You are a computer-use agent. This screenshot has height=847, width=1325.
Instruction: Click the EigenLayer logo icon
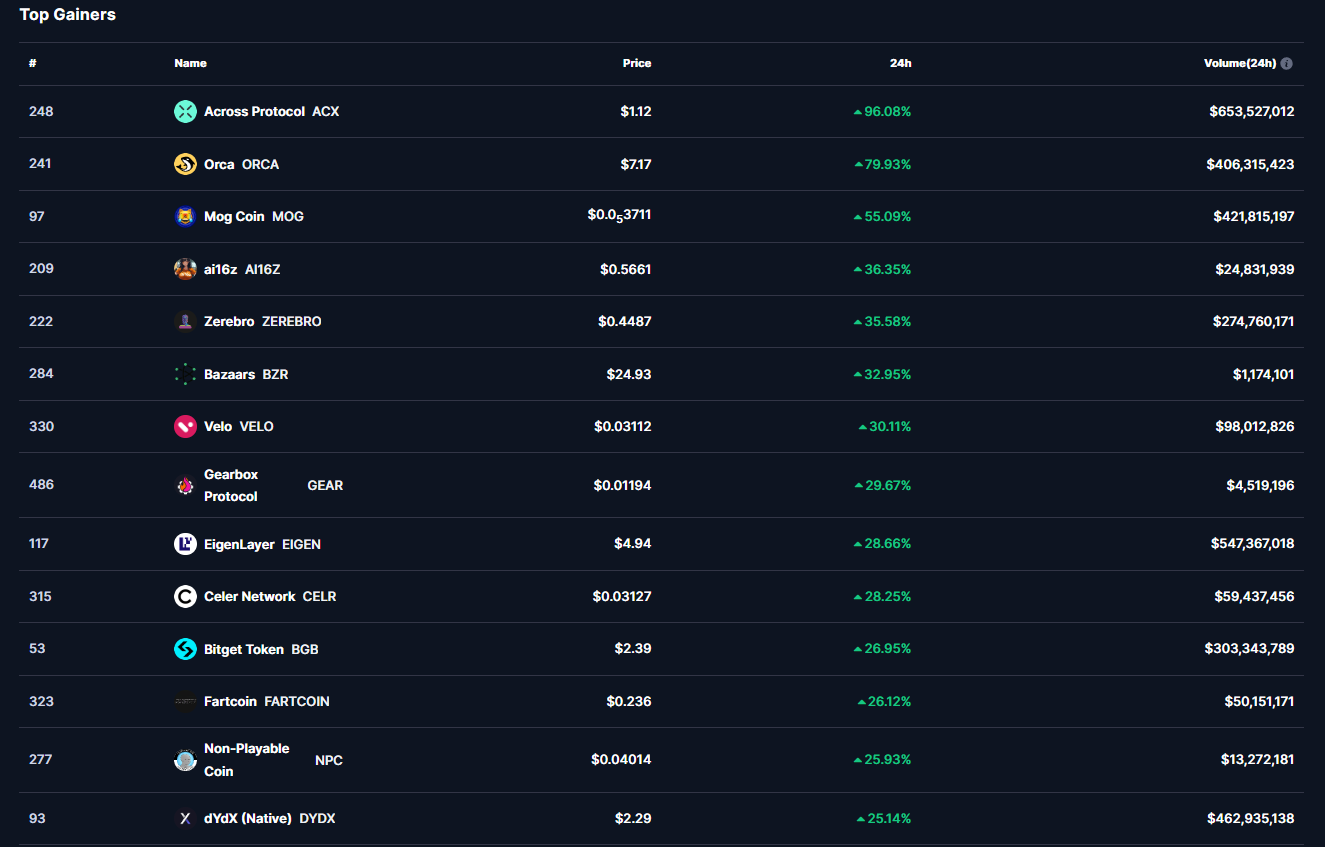point(185,544)
